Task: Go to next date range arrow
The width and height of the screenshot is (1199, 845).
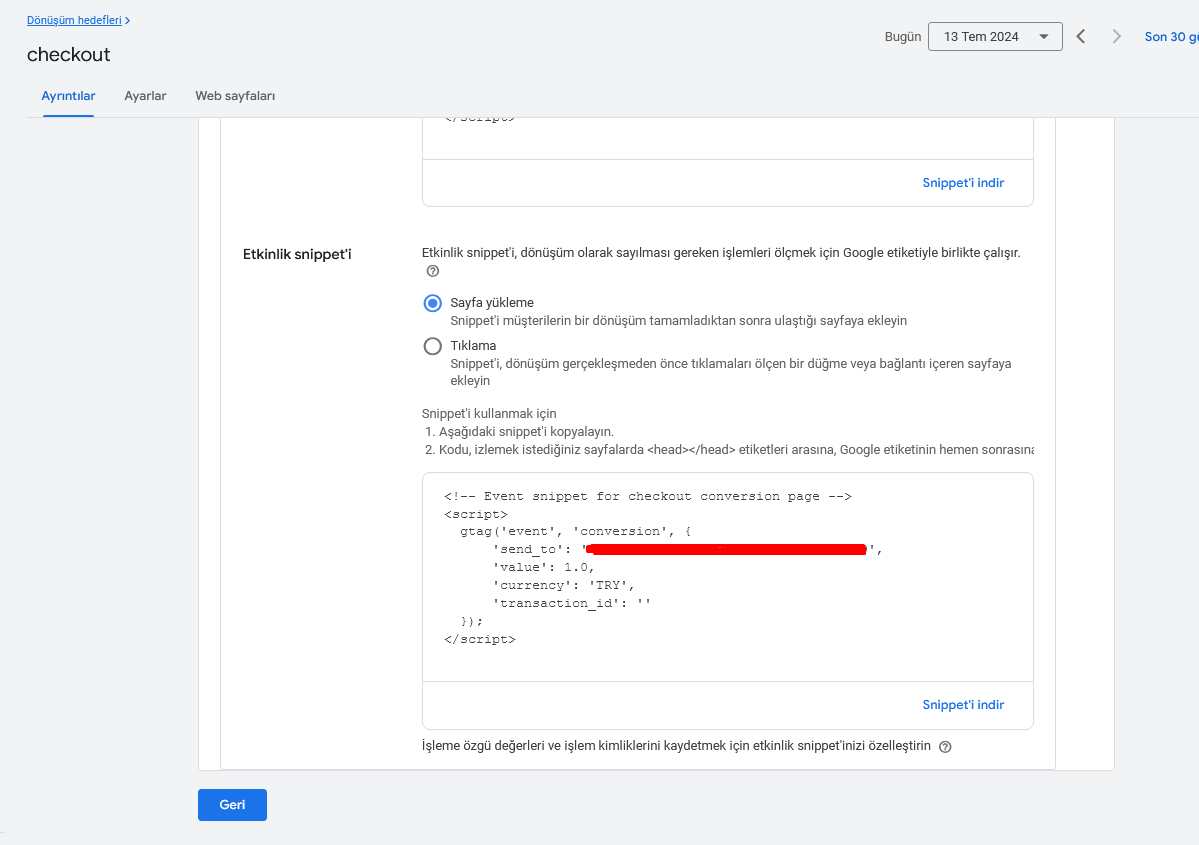Action: point(1116,37)
